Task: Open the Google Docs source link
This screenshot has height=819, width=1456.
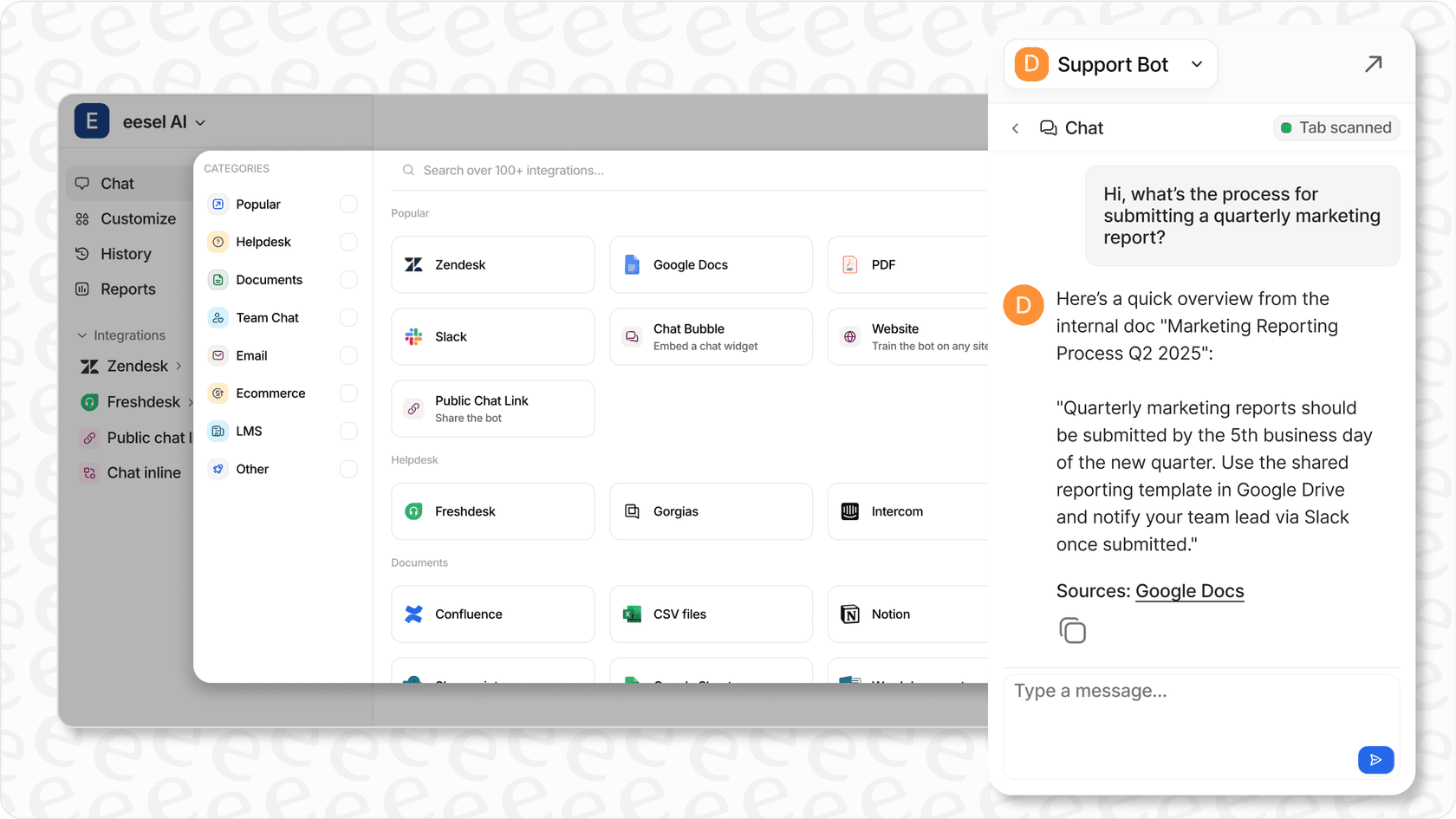Action: coord(1189,590)
